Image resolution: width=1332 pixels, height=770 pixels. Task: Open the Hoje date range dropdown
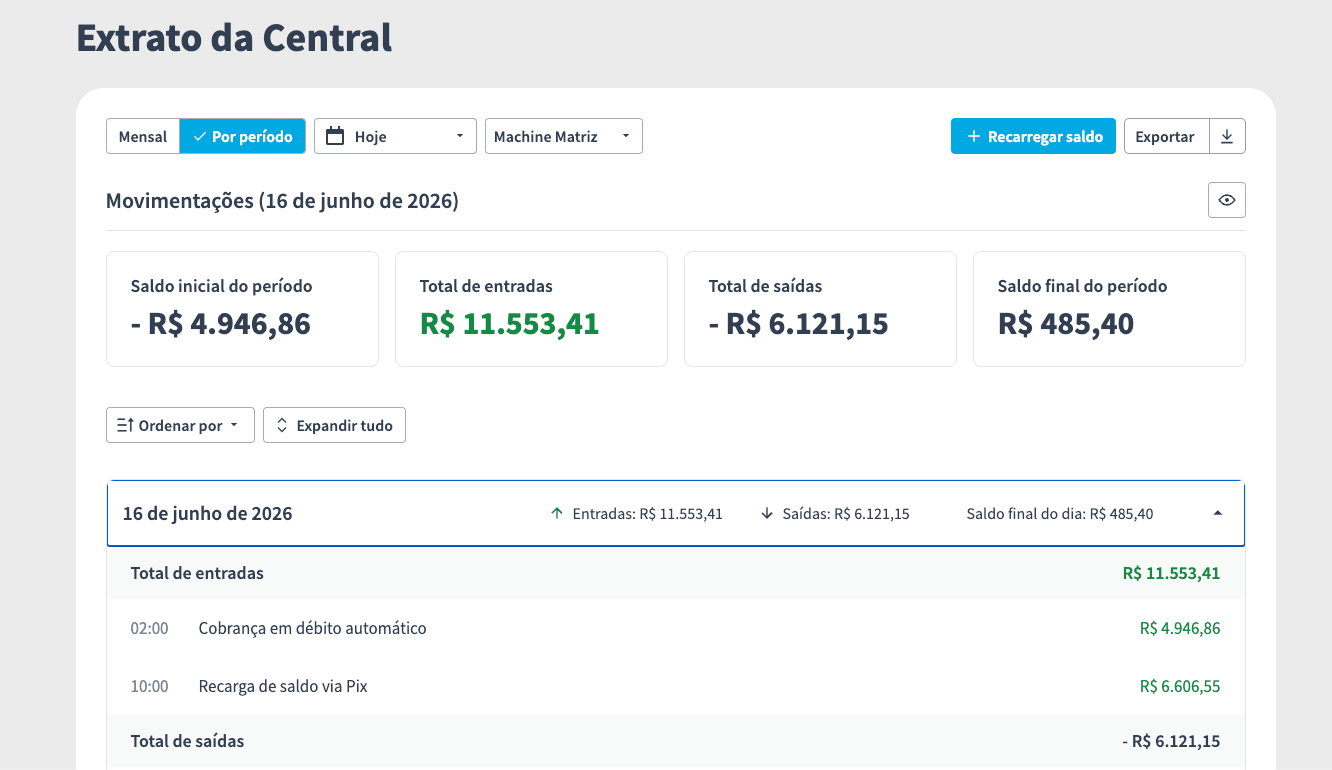[x=395, y=137]
